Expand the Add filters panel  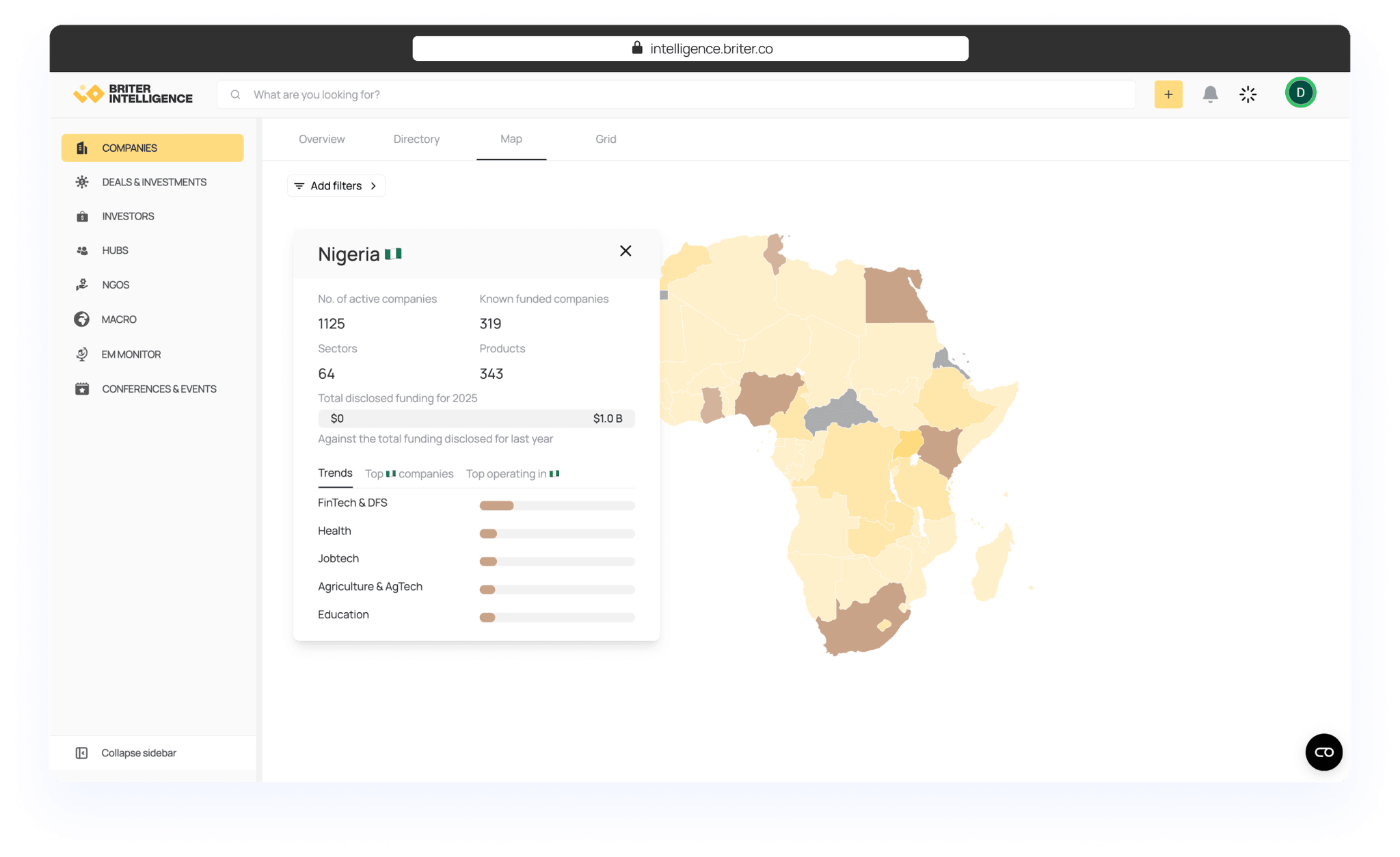[336, 185]
